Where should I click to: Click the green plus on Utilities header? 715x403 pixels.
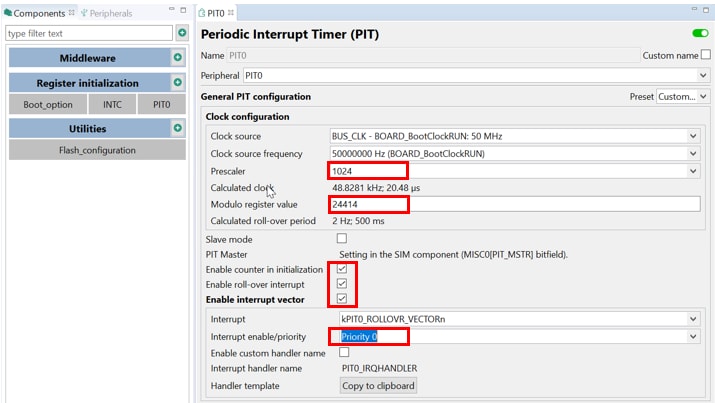coord(177,128)
